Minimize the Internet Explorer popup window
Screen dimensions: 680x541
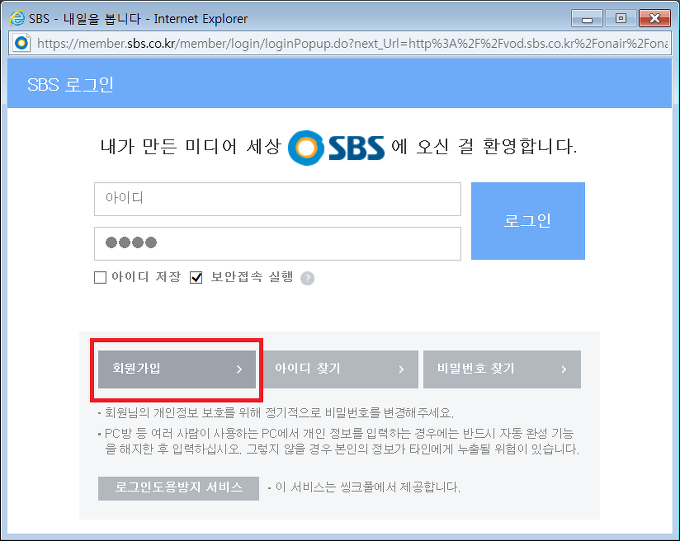(x=587, y=19)
